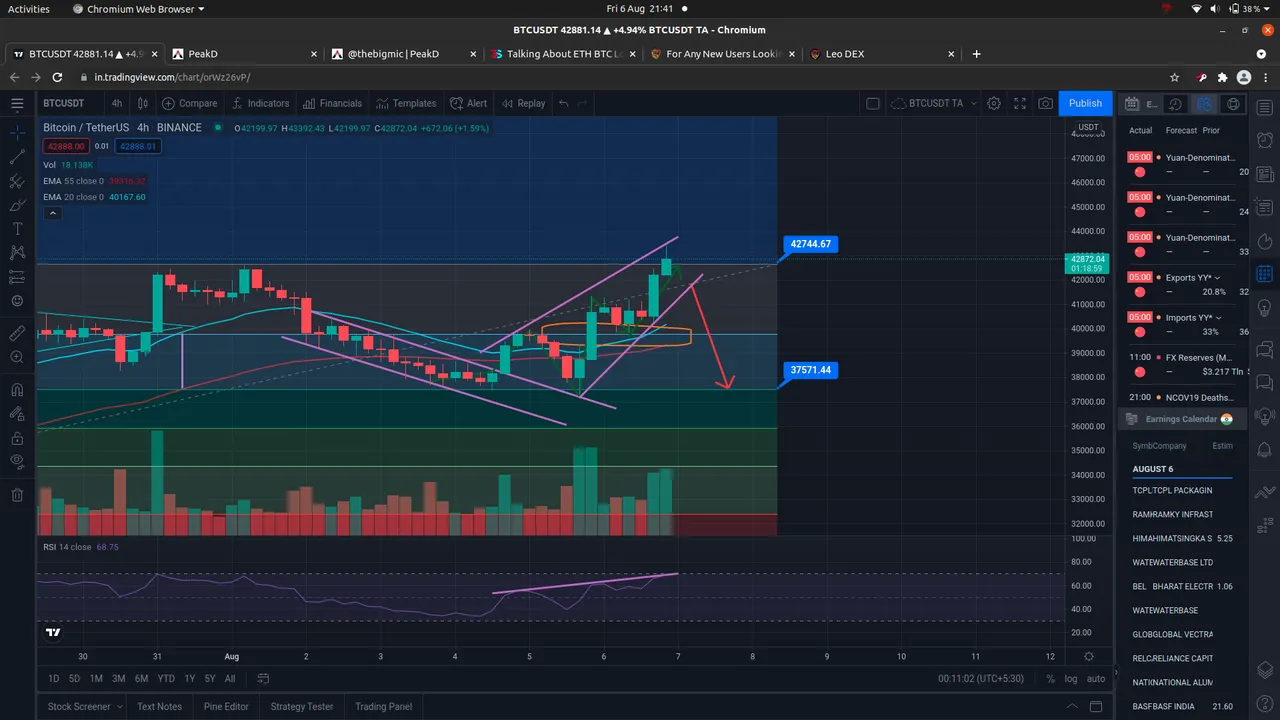Open the layout select square icon

pyautogui.click(x=872, y=103)
